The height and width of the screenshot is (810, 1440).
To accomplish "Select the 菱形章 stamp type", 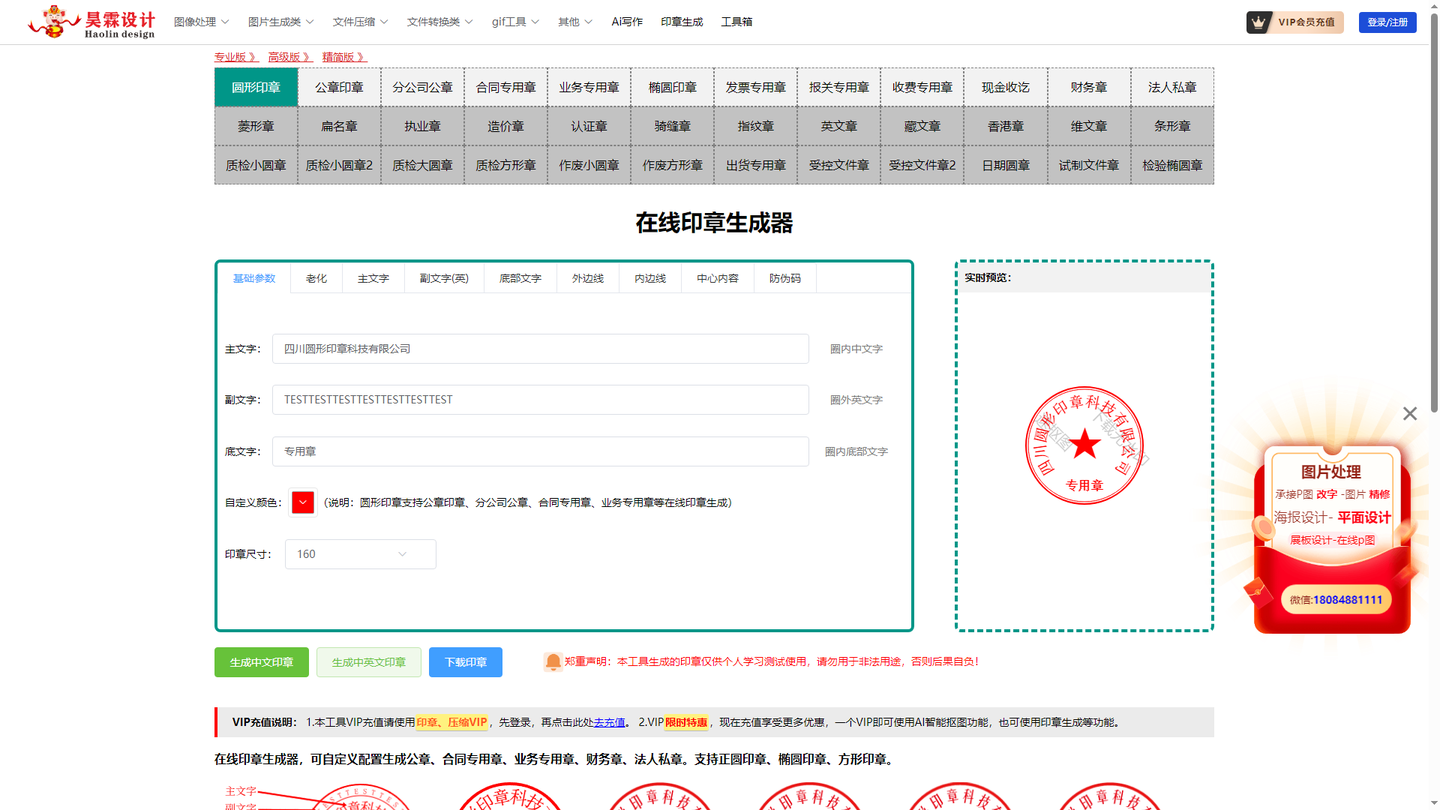I will (x=256, y=126).
